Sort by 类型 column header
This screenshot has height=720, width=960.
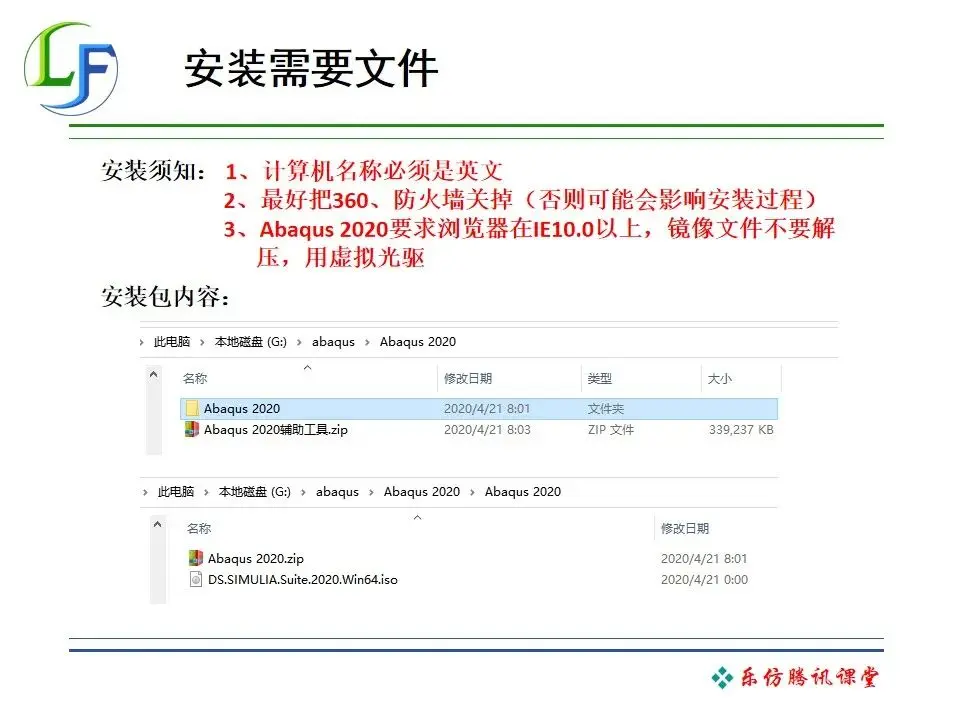tap(599, 378)
